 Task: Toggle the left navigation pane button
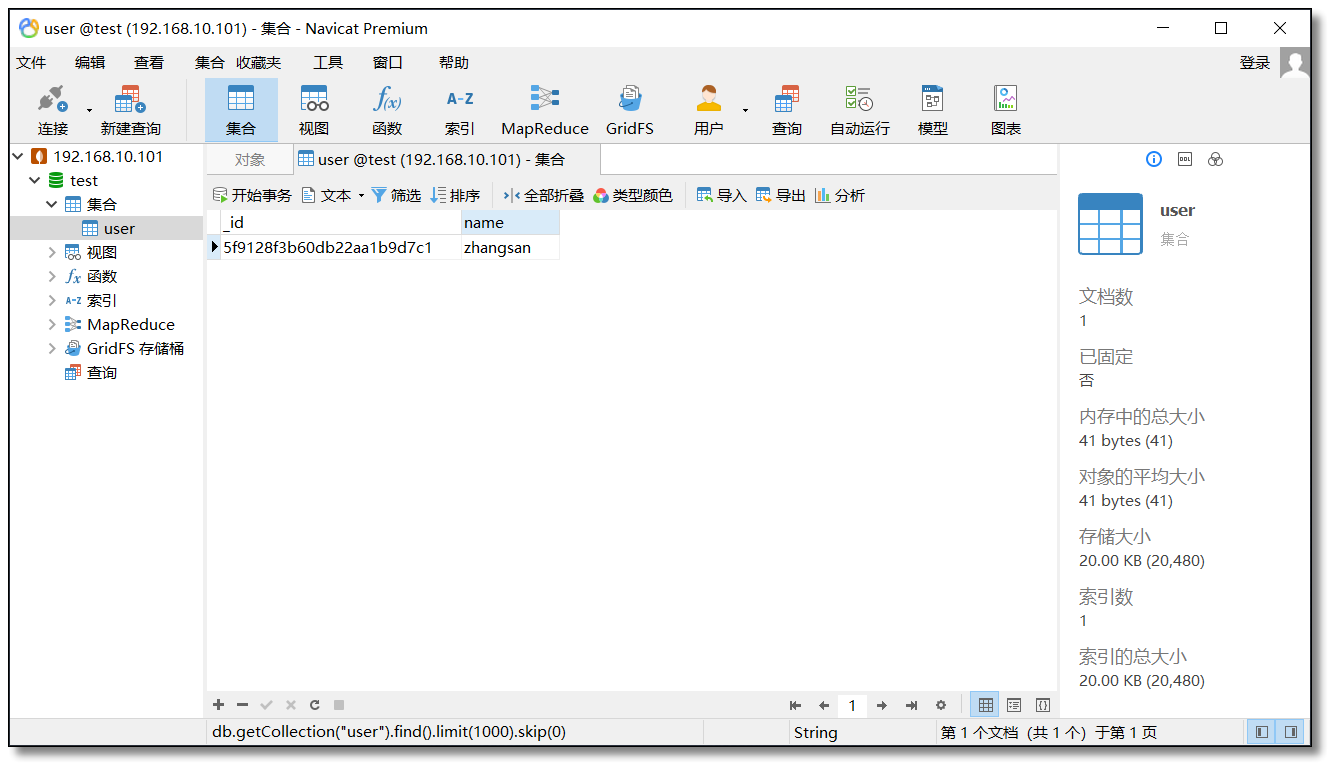tap(1262, 732)
